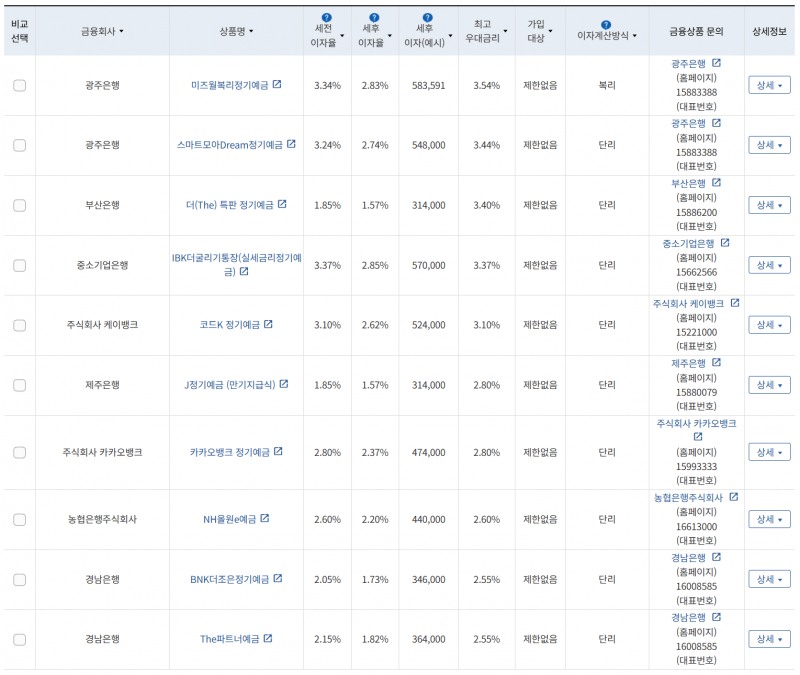Screen dimensions: 800x675
Task: Toggle compare checkbox for 제주은행 row
Action: point(19,385)
